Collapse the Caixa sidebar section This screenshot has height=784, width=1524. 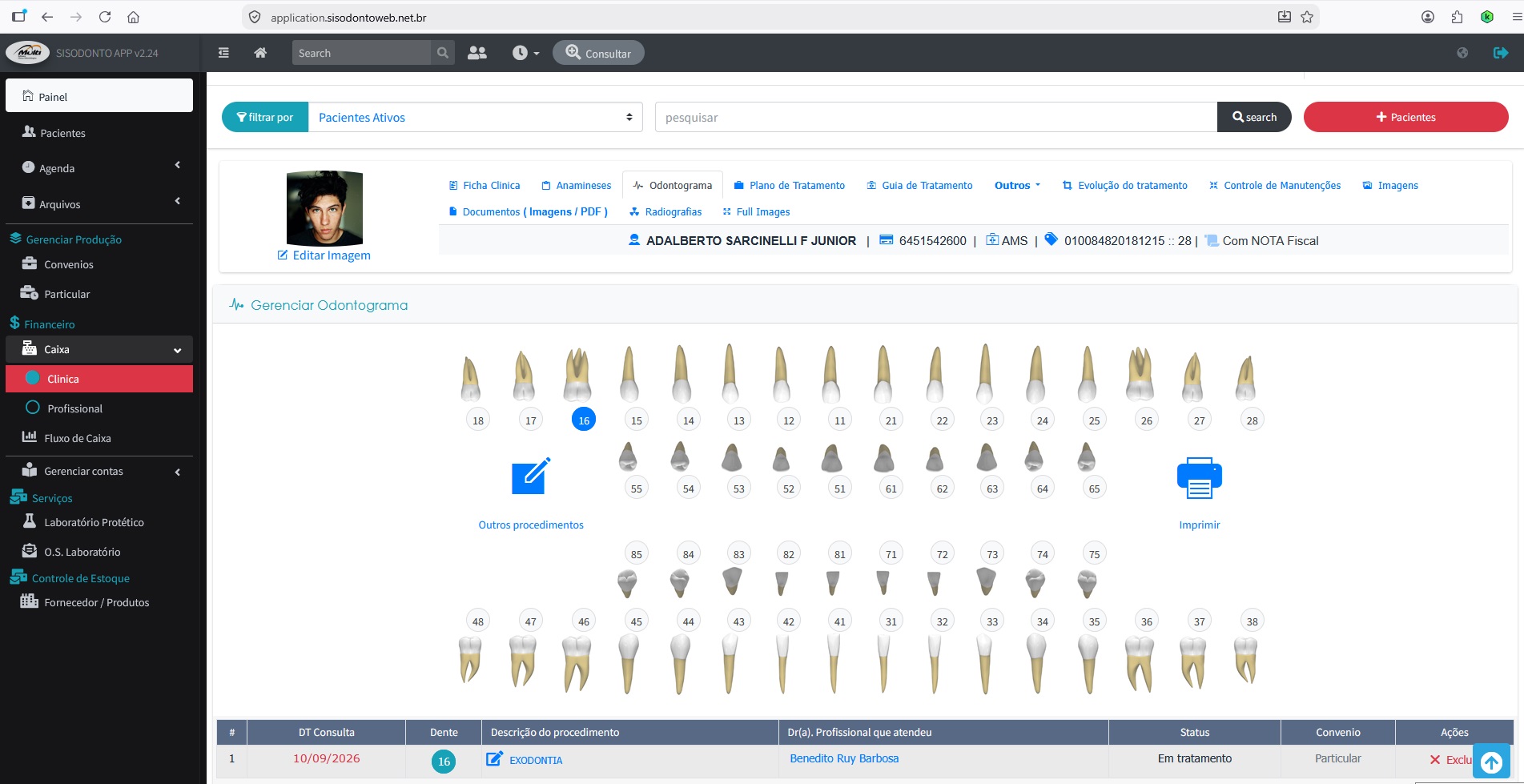tap(99, 349)
